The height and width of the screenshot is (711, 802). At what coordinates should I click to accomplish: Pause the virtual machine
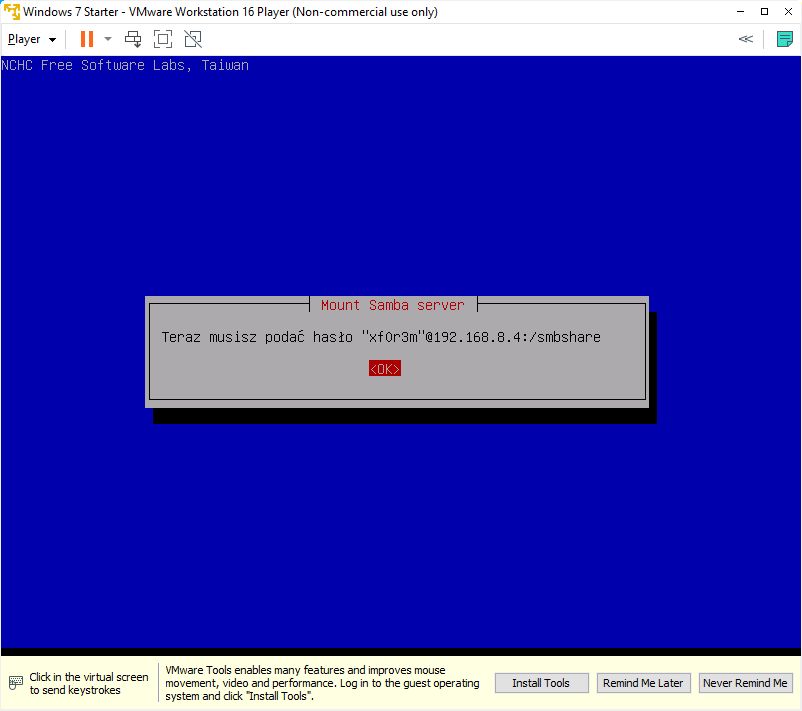coord(87,39)
